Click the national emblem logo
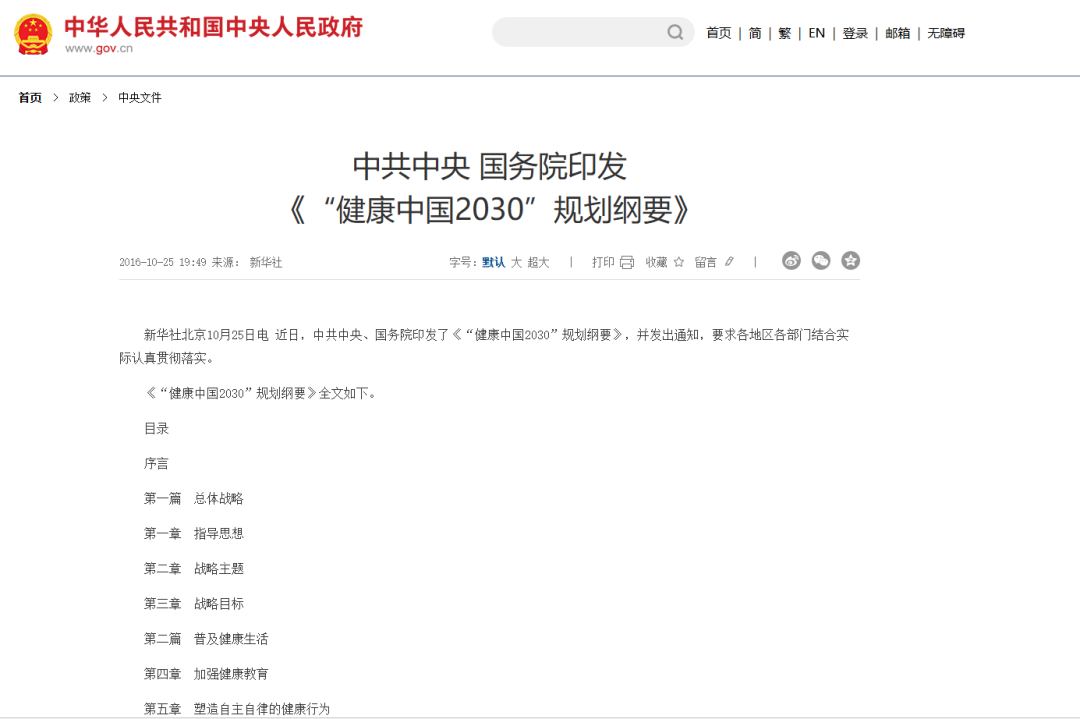 pos(33,34)
